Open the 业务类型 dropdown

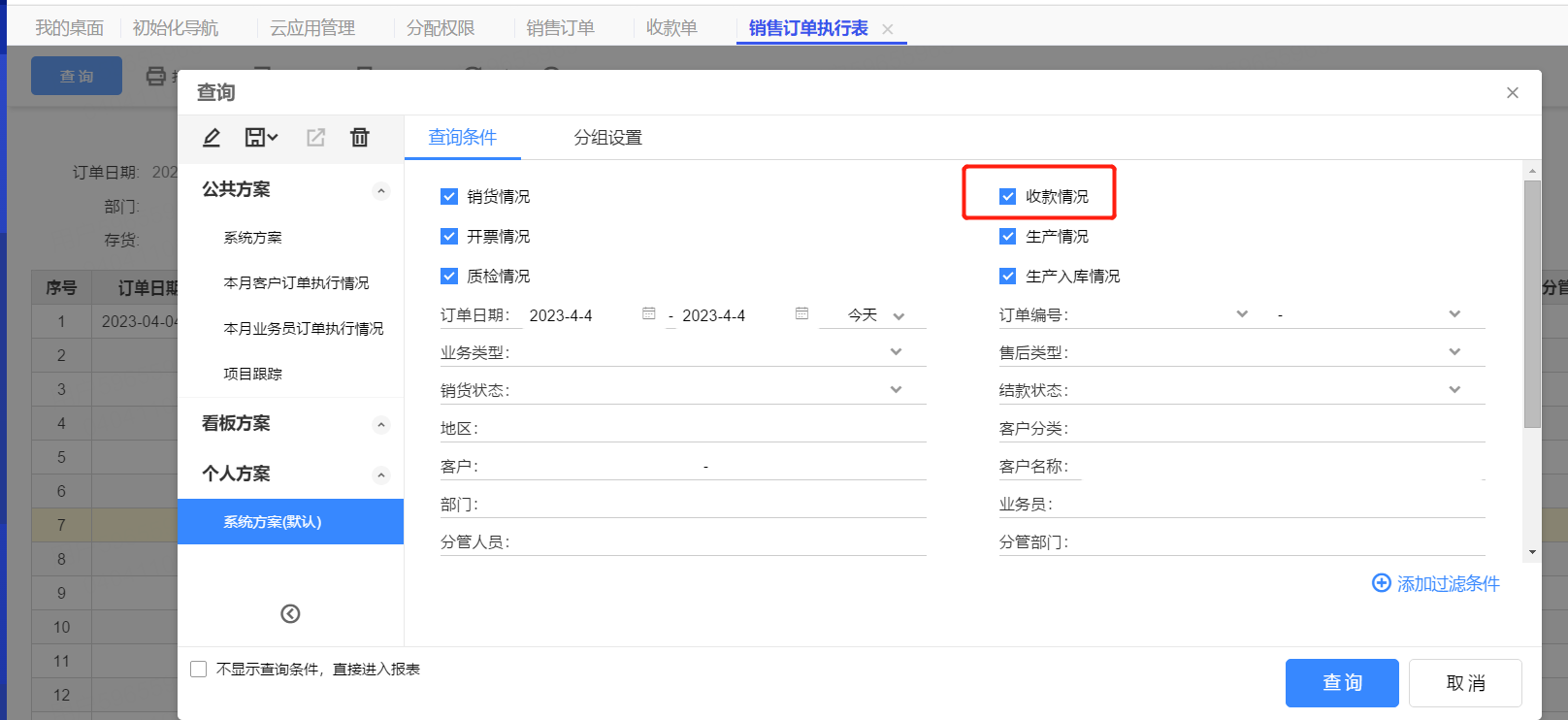click(896, 352)
